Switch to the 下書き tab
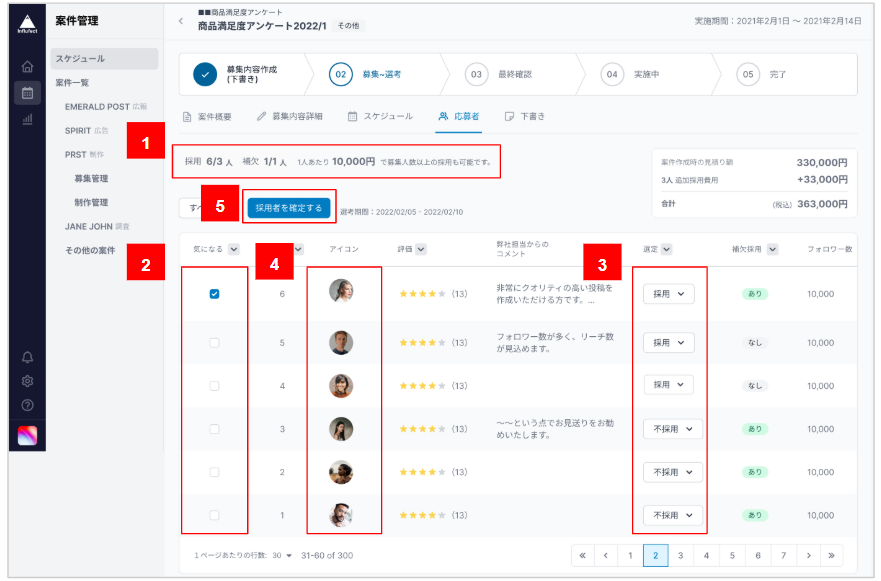881x581 pixels. pyautogui.click(x=525, y=117)
